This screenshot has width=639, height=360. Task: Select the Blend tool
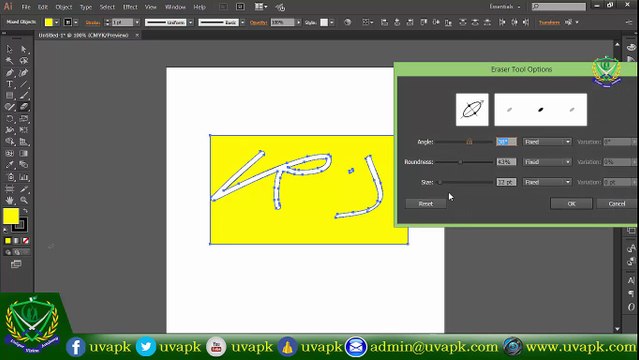tap(24, 165)
